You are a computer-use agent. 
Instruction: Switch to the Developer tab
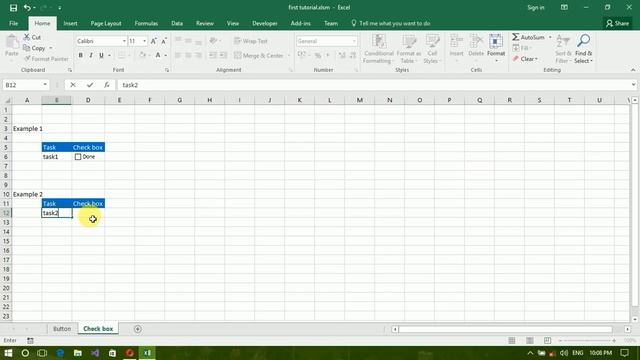[x=264, y=23]
